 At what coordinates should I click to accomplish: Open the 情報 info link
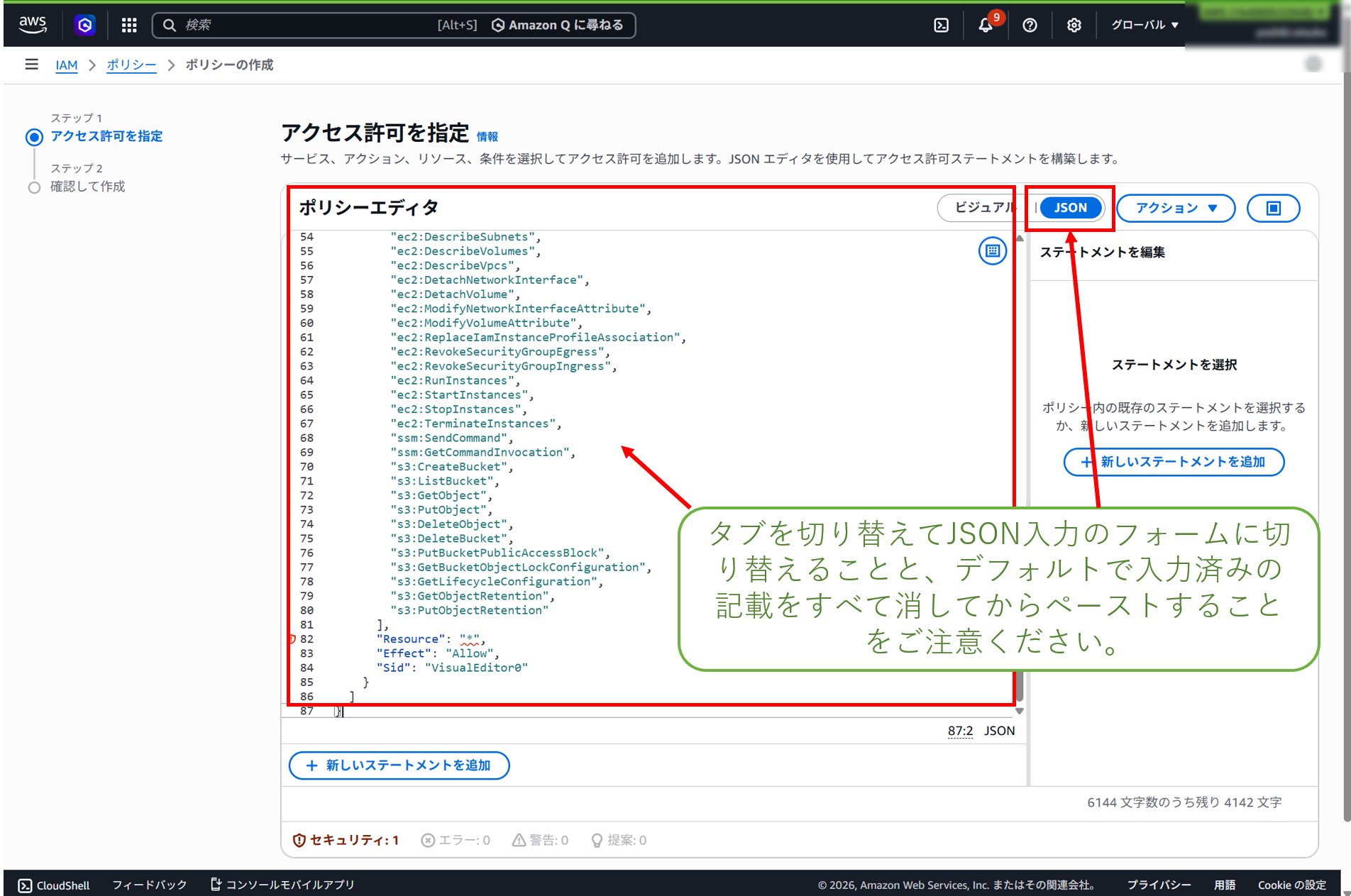click(x=487, y=137)
